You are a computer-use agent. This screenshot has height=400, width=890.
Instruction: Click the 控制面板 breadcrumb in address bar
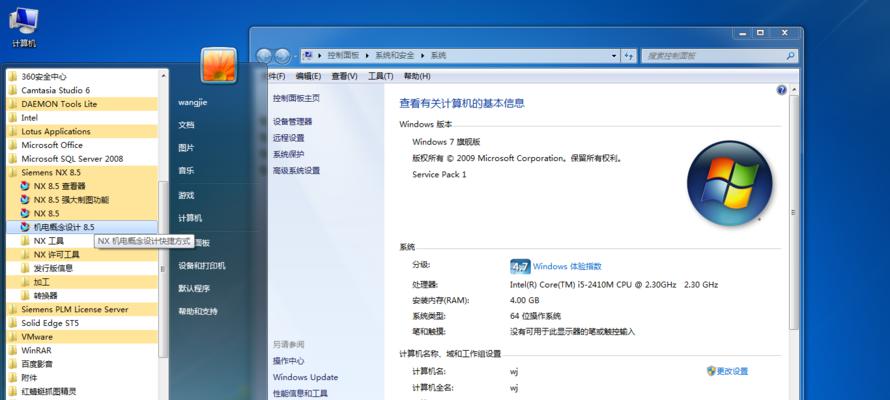pyautogui.click(x=343, y=56)
